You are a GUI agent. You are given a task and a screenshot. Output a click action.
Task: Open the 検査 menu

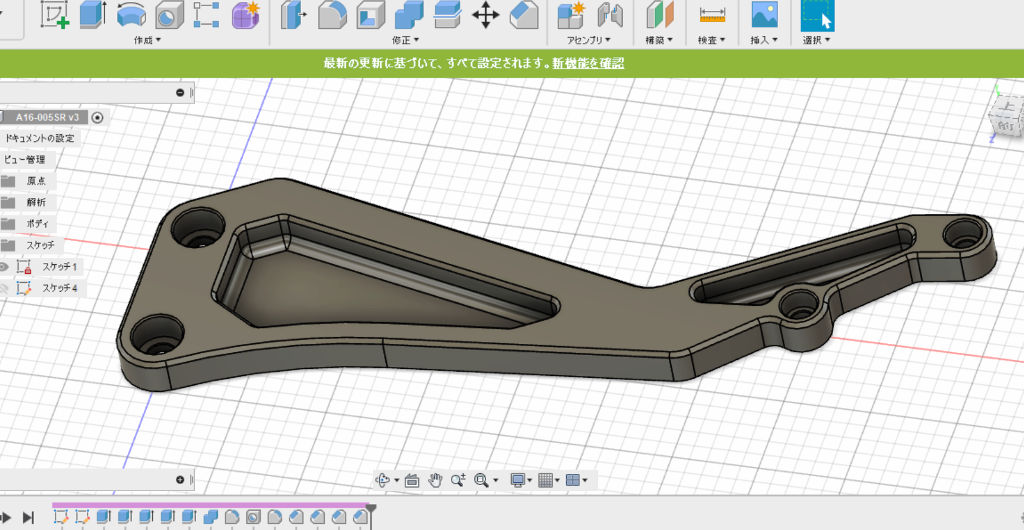(x=711, y=40)
